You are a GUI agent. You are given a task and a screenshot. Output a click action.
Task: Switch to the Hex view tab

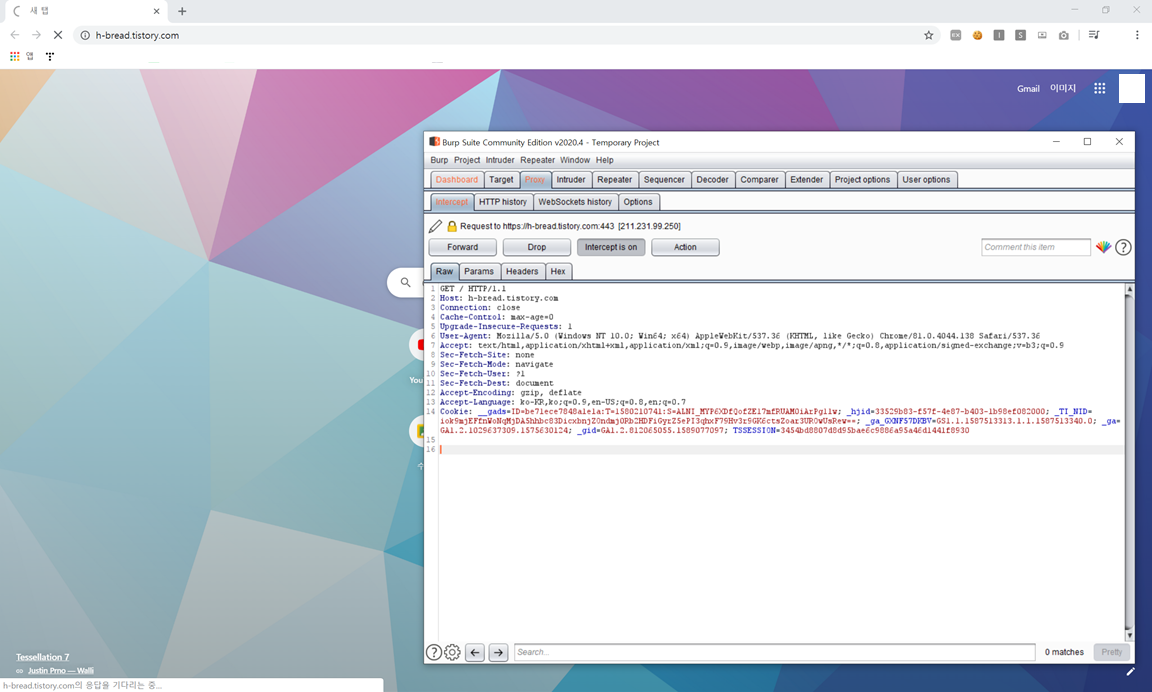pos(558,272)
